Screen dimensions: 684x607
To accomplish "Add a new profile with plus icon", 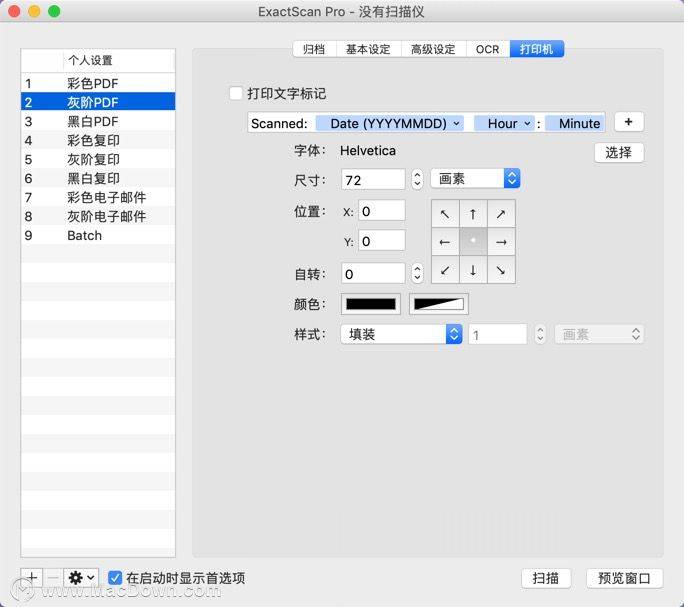I will coord(32,578).
